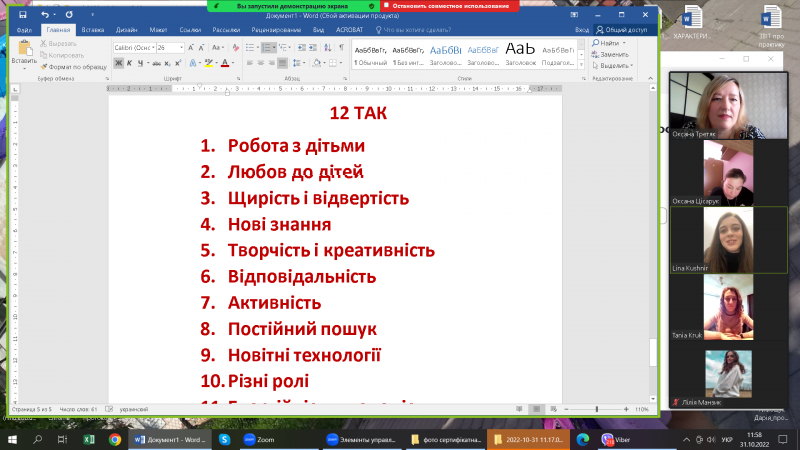The width and height of the screenshot is (800, 450).
Task: Click the Replace (Заменить) icon
Action: pos(595,54)
